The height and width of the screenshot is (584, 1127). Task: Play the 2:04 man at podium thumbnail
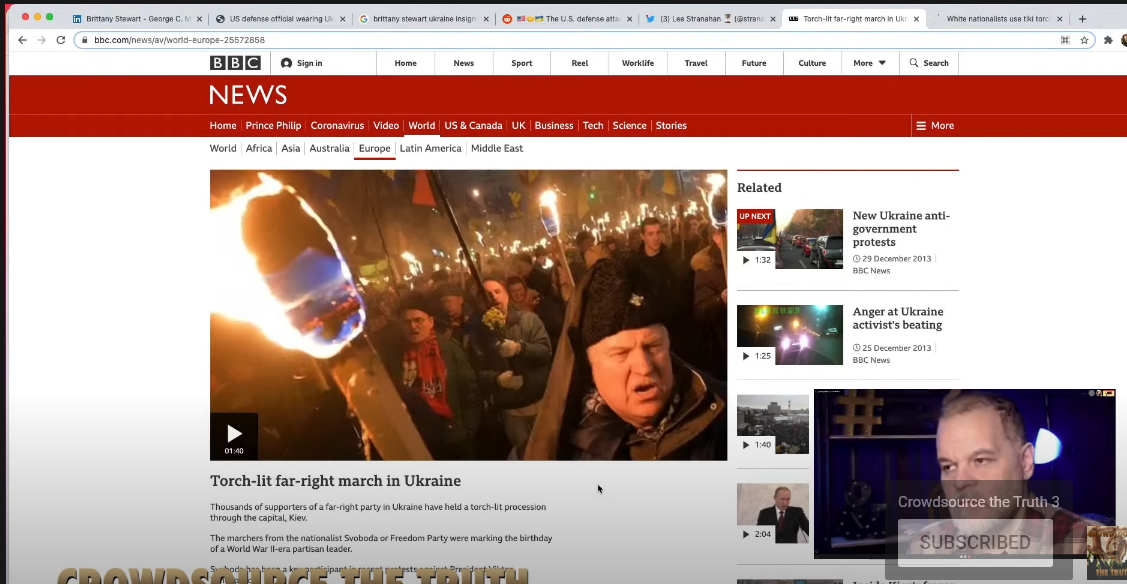click(x=773, y=514)
